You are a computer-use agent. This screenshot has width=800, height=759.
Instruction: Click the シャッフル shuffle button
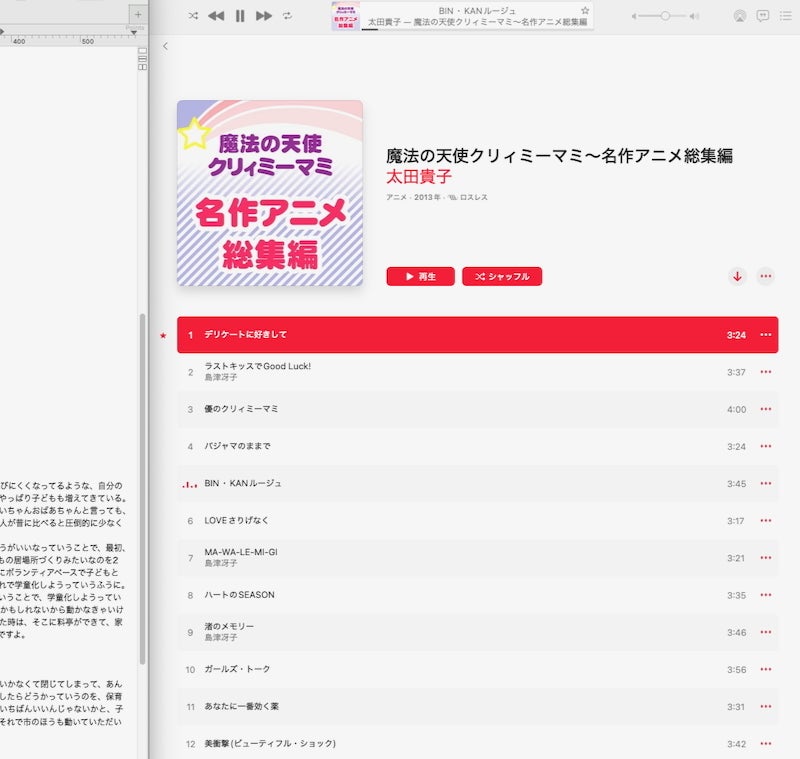(x=502, y=276)
